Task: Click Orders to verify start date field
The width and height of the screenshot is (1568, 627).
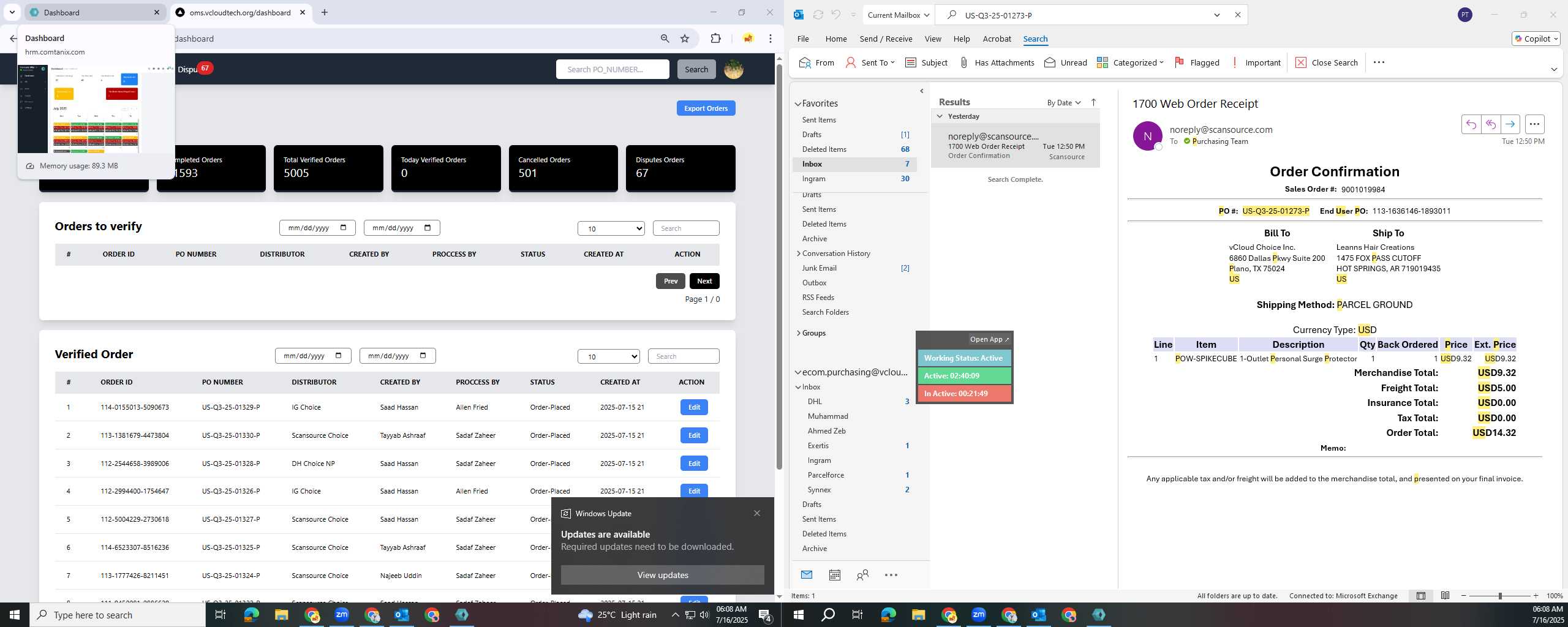Action: pyautogui.click(x=317, y=228)
